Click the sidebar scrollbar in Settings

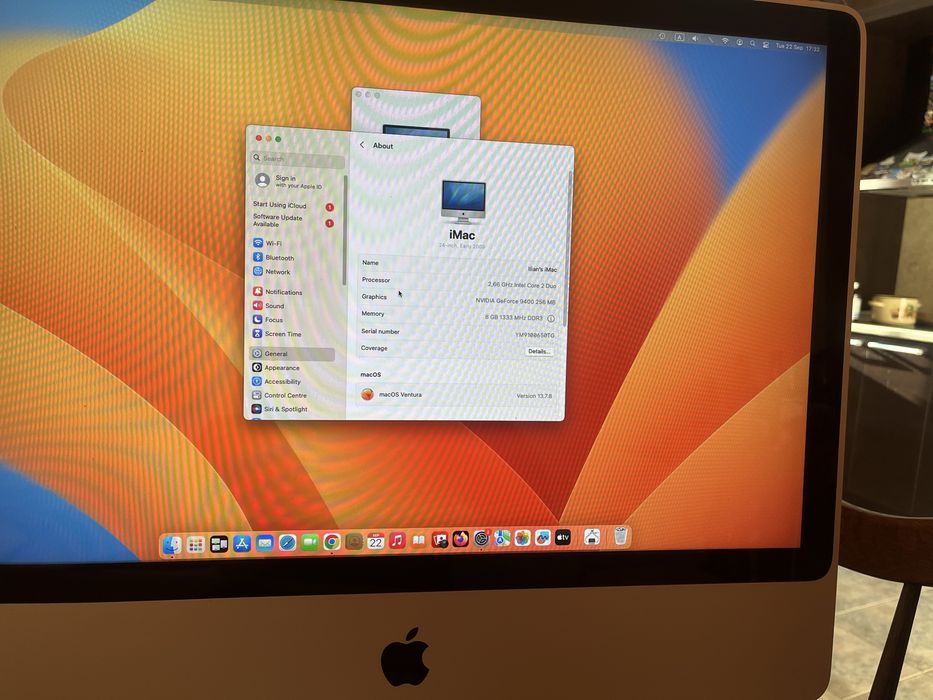coord(345,229)
